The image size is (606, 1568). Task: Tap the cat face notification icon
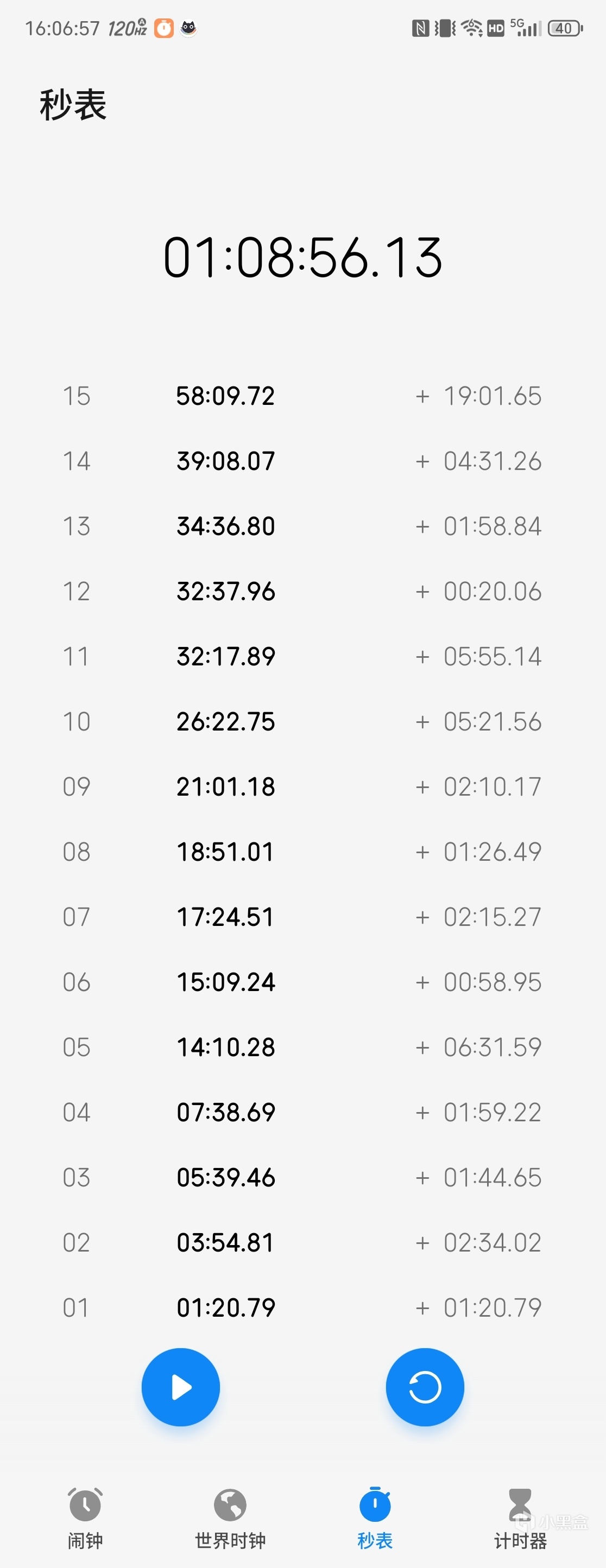tap(189, 28)
